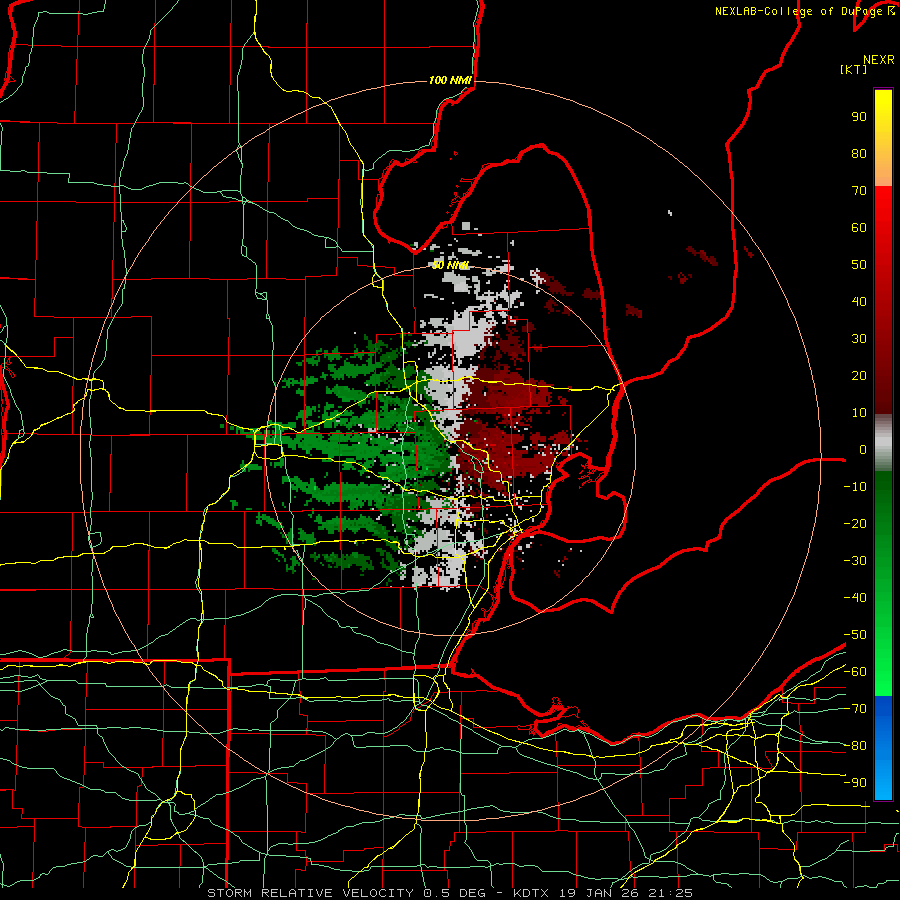Click the -60 knot scale label
Image resolution: width=900 pixels, height=900 pixels.
click(x=855, y=672)
